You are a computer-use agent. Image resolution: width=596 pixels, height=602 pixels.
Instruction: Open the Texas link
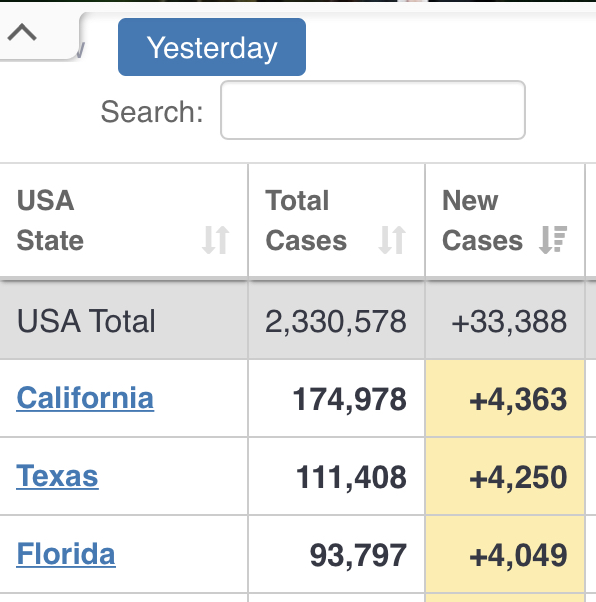coord(57,476)
